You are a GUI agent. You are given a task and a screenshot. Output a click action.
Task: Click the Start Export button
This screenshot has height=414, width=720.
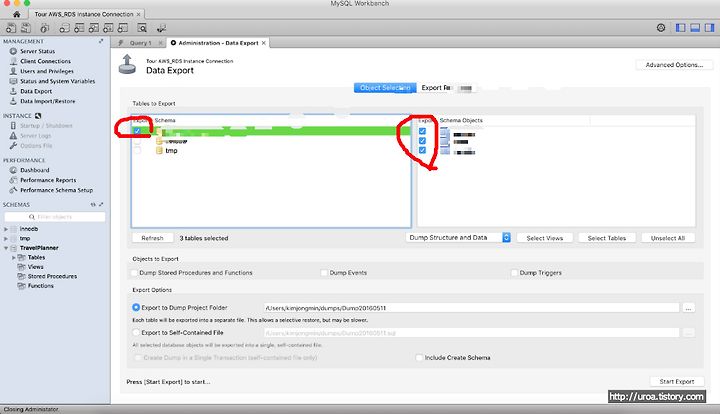[x=677, y=381]
